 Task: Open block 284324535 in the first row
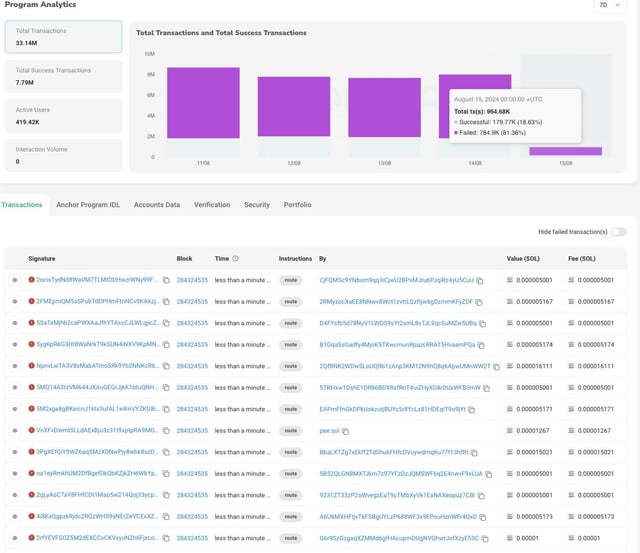(192, 280)
